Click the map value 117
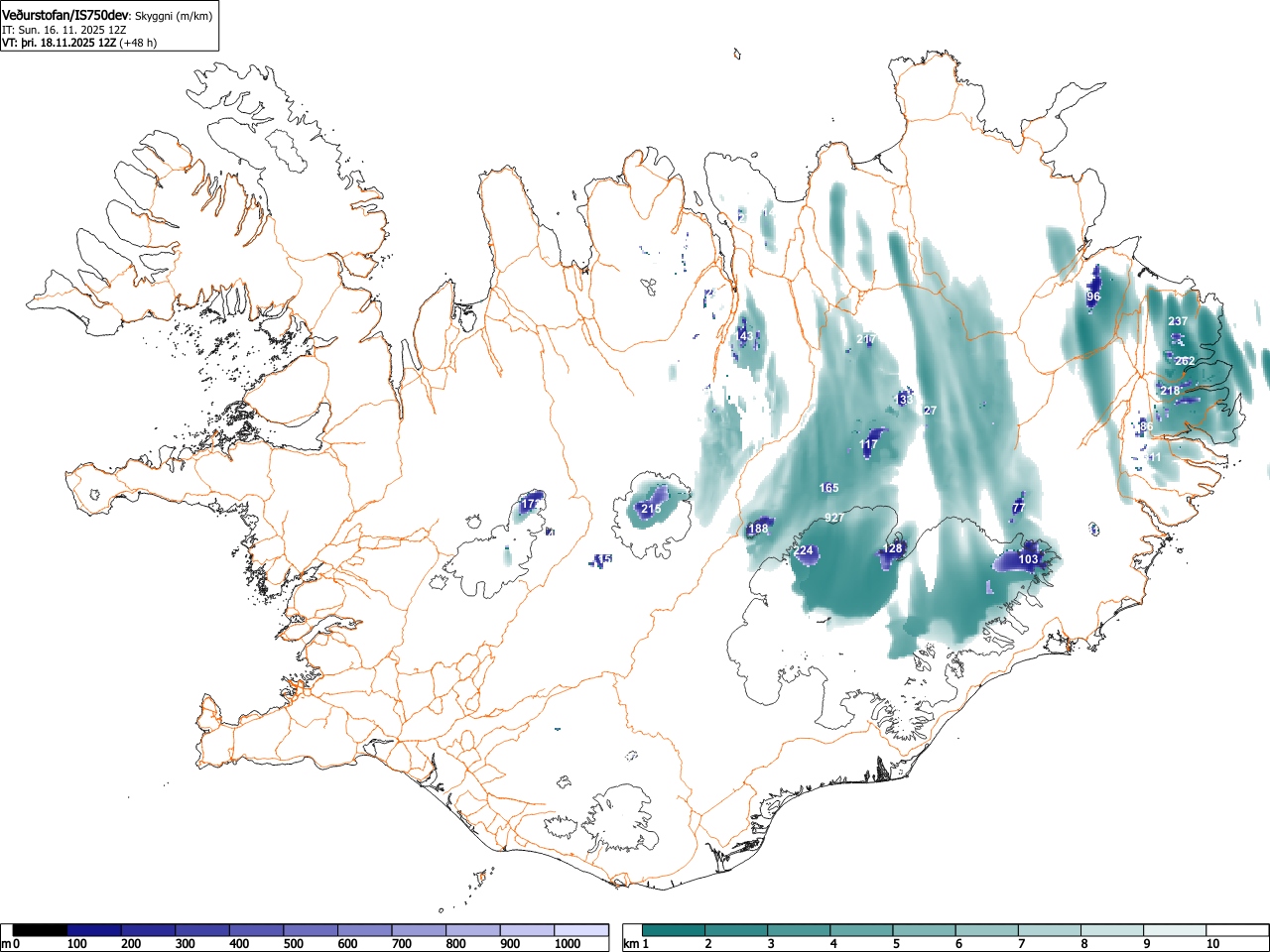1270x952 pixels. pos(869,445)
